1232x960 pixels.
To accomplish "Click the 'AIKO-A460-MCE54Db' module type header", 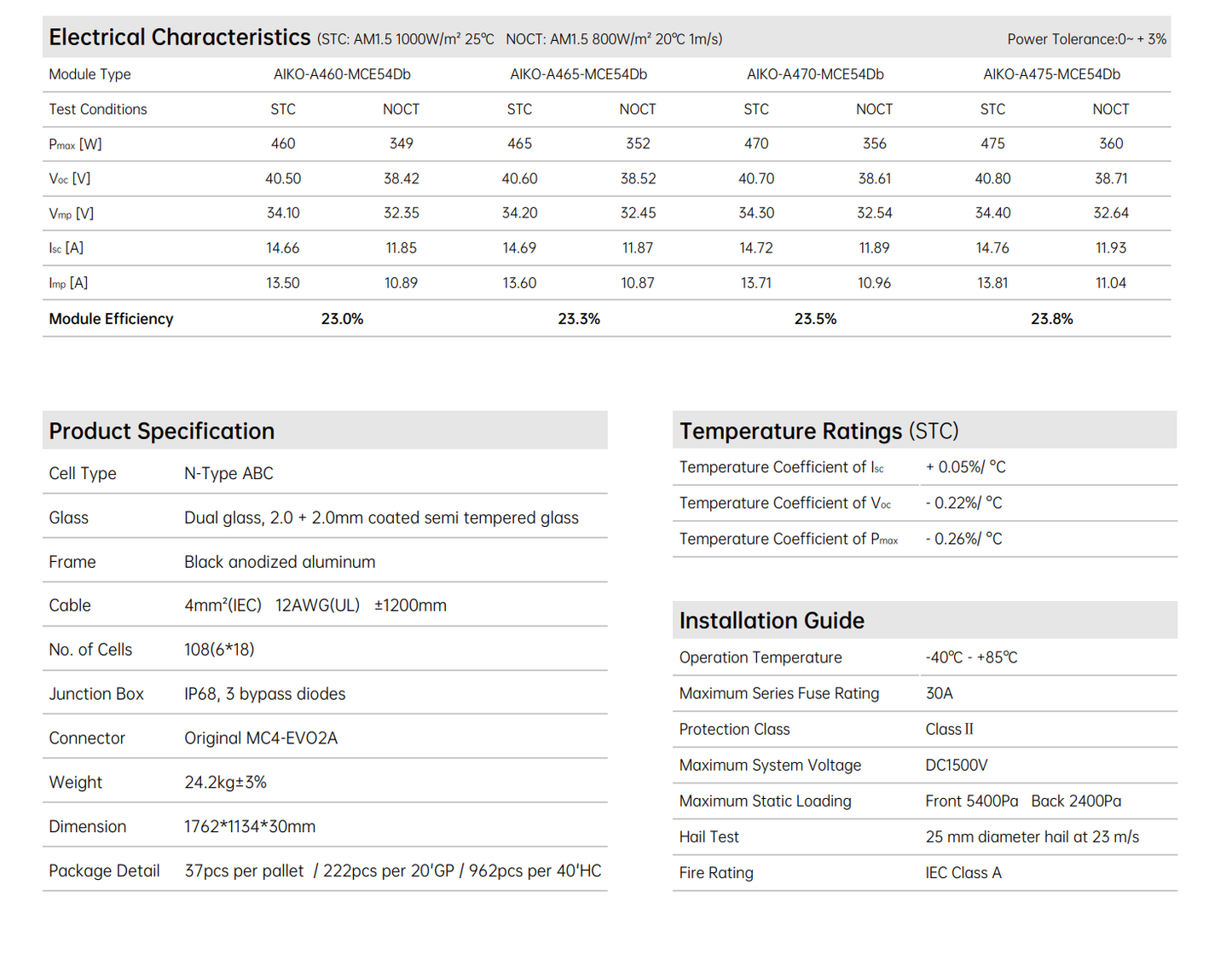I will [342, 74].
